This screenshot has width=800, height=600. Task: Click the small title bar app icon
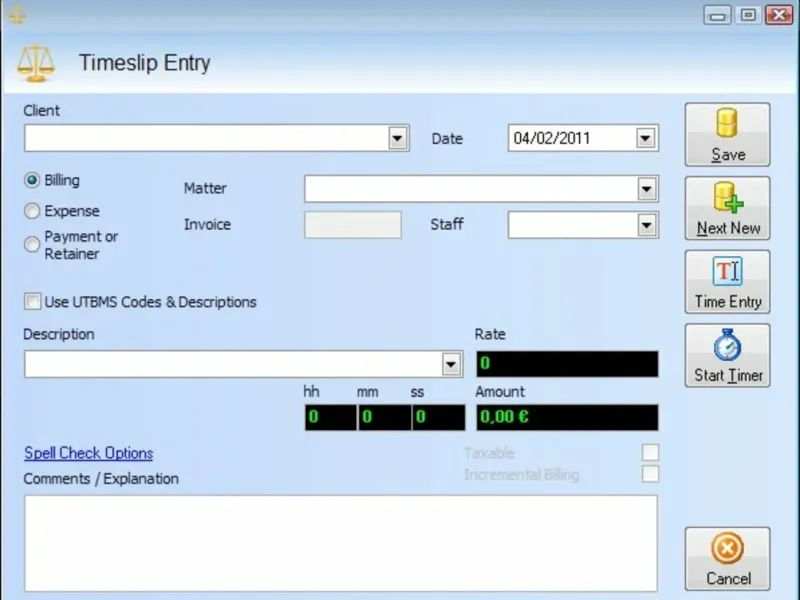(x=17, y=14)
